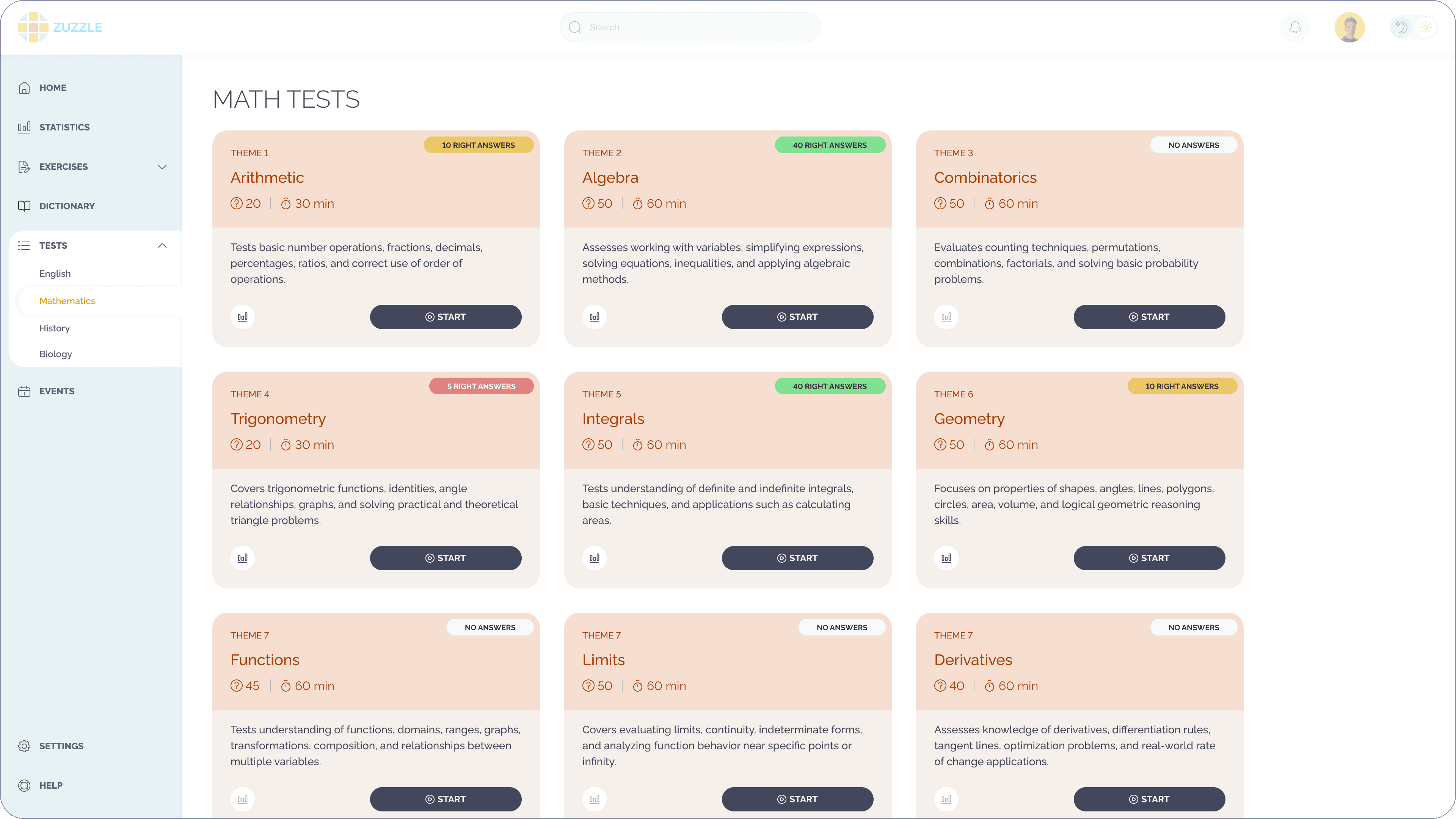This screenshot has height=819, width=1456.
Task: Open Geometry test statistics icon
Action: click(x=946, y=558)
